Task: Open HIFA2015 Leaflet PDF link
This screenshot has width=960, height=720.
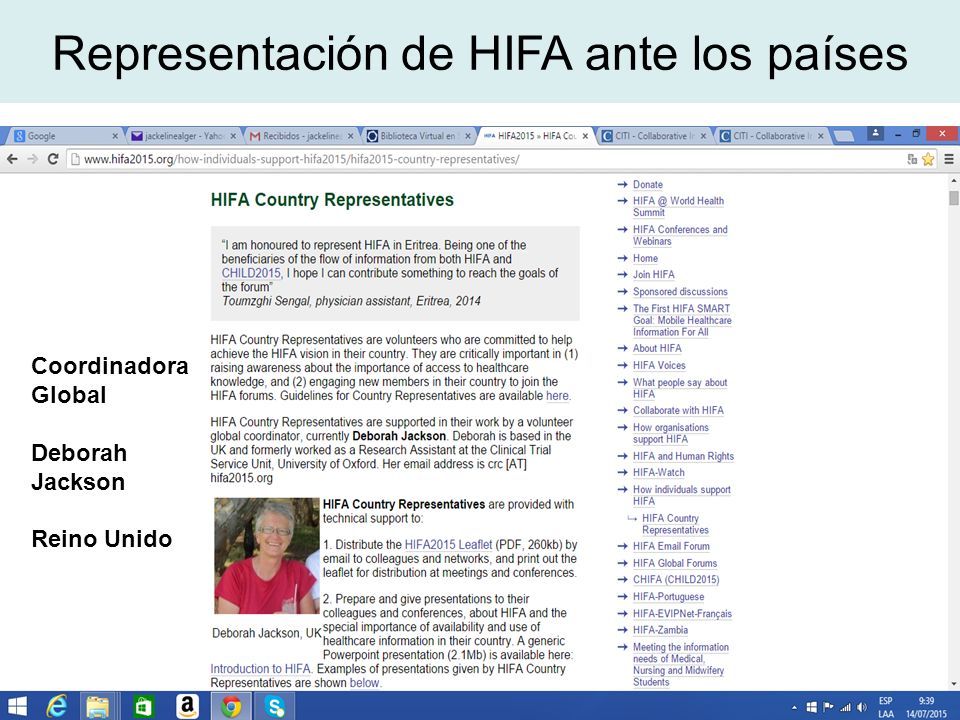Action: coord(448,544)
